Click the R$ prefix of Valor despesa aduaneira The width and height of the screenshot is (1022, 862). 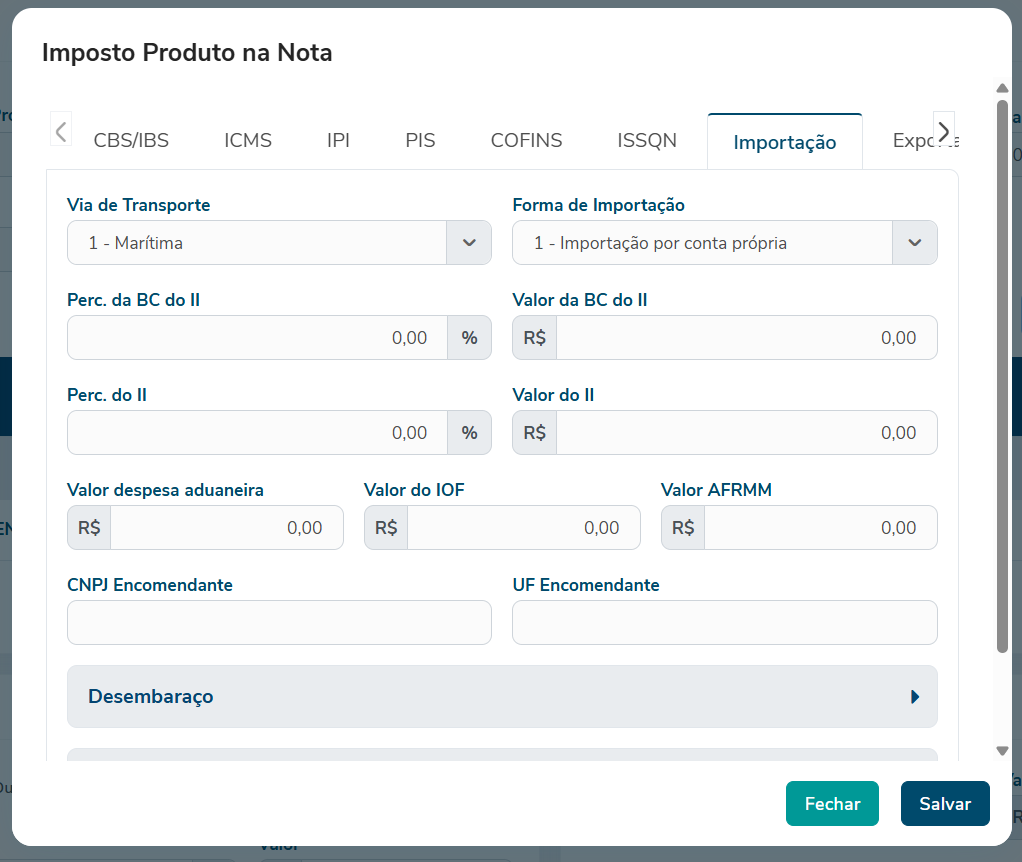(89, 528)
